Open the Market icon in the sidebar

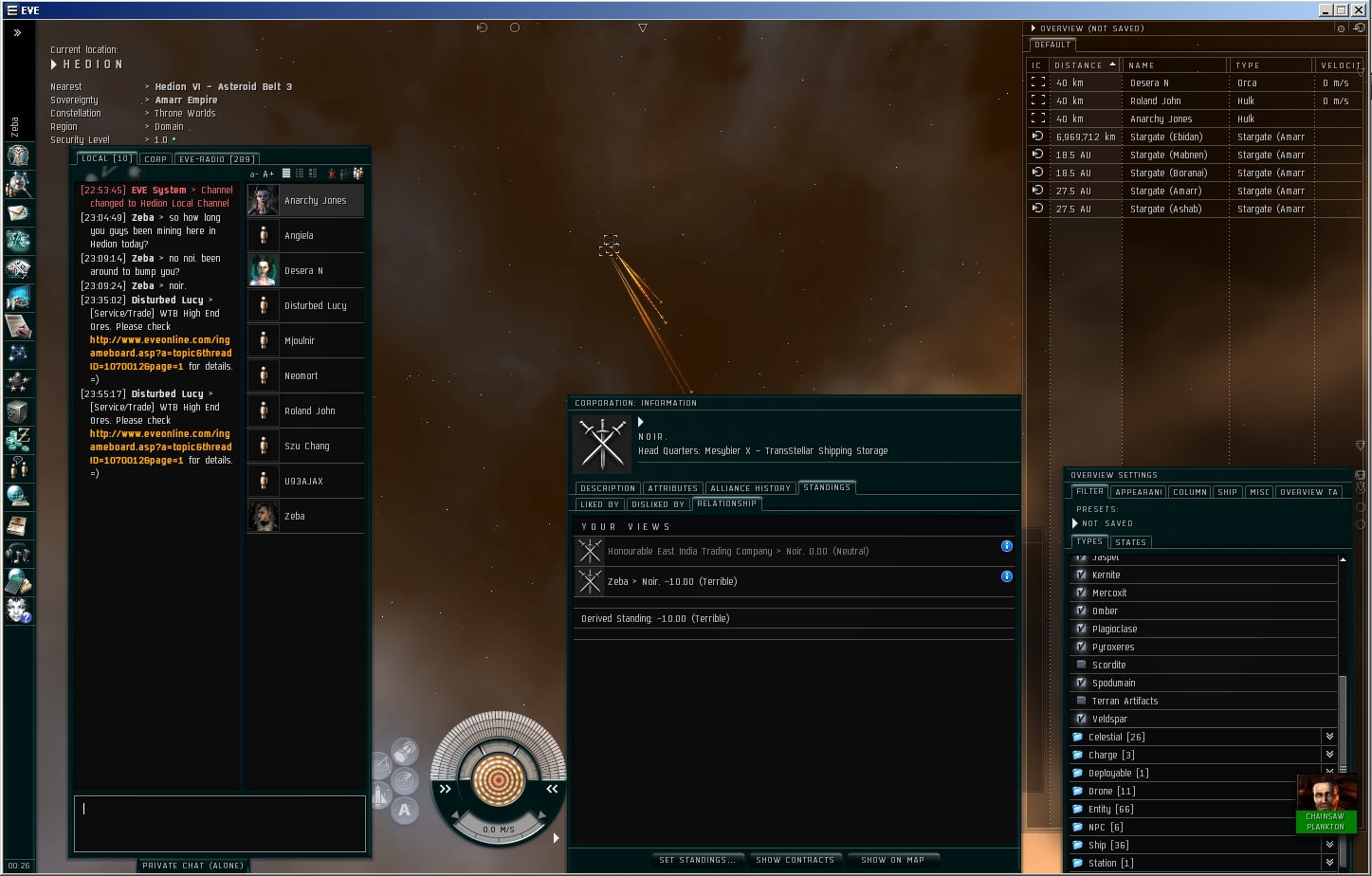coord(18,269)
